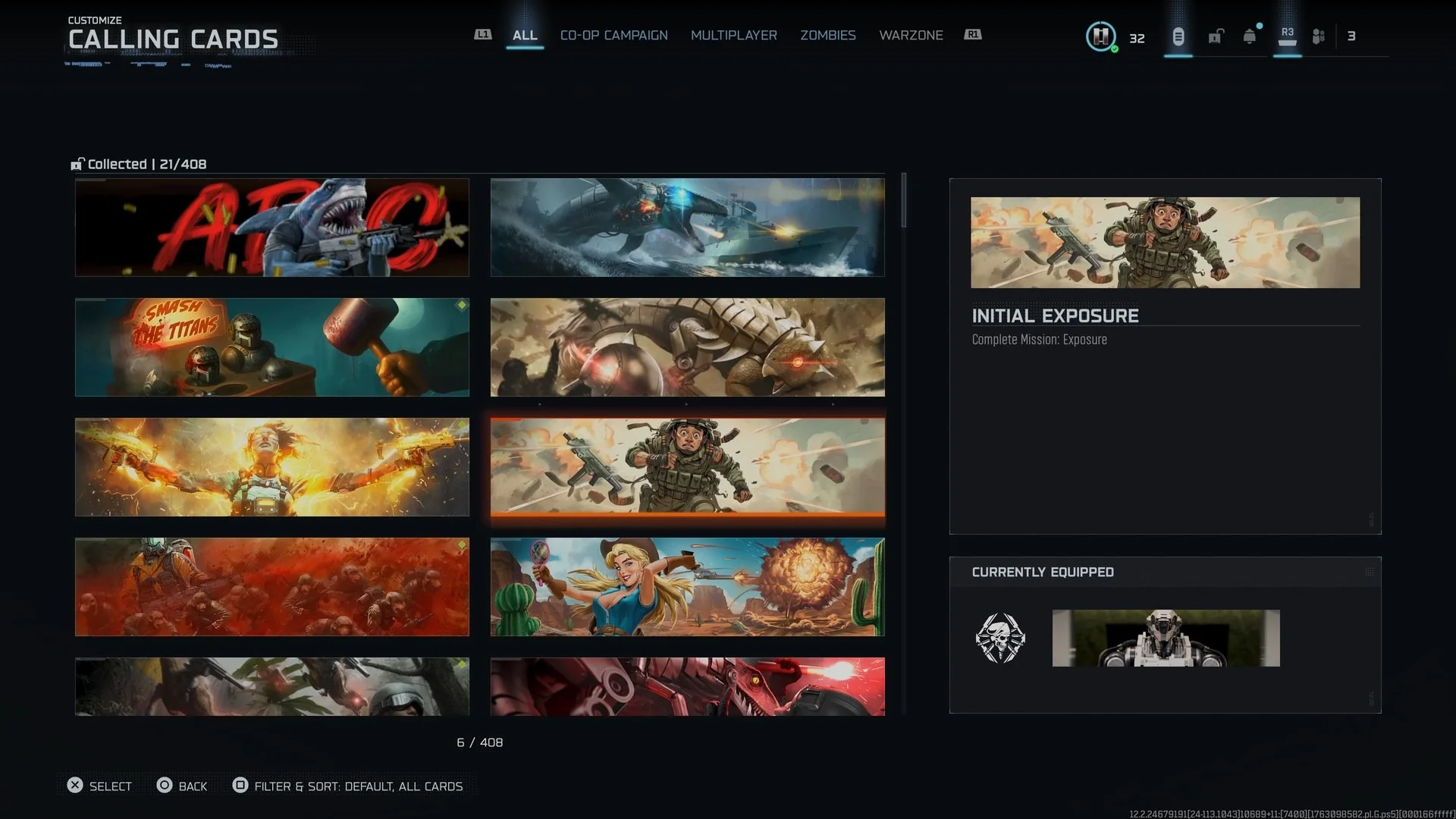Click the player rank emblem icon

pyautogui.click(x=1100, y=36)
